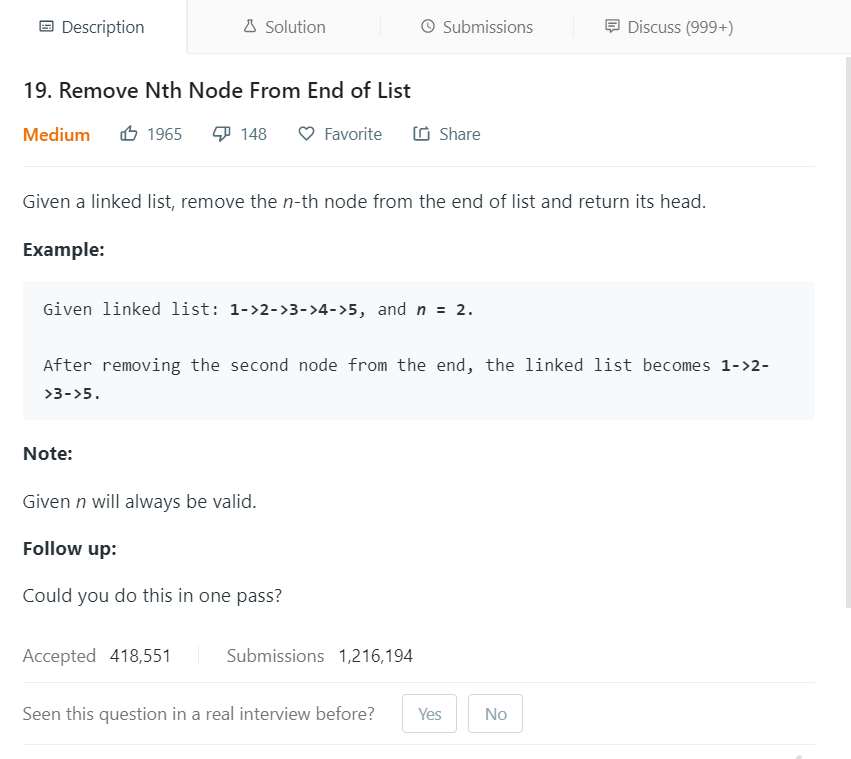Click the share icon beside Share
This screenshot has width=851, height=759.
[421, 134]
